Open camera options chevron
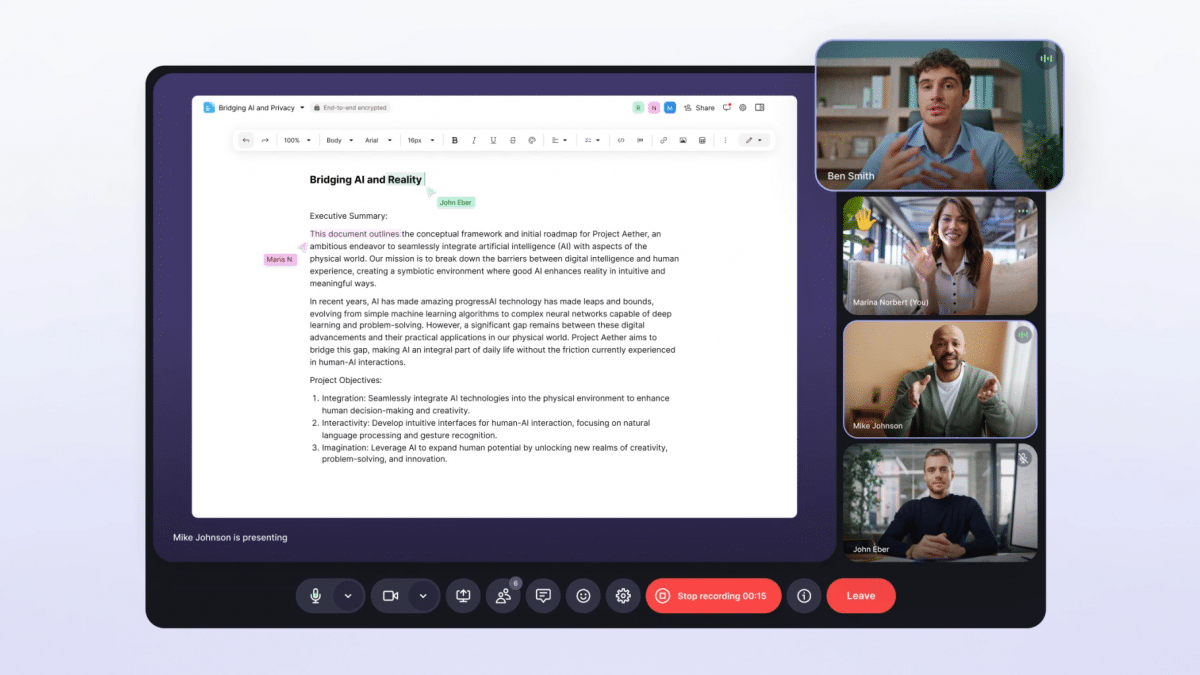 click(423, 596)
